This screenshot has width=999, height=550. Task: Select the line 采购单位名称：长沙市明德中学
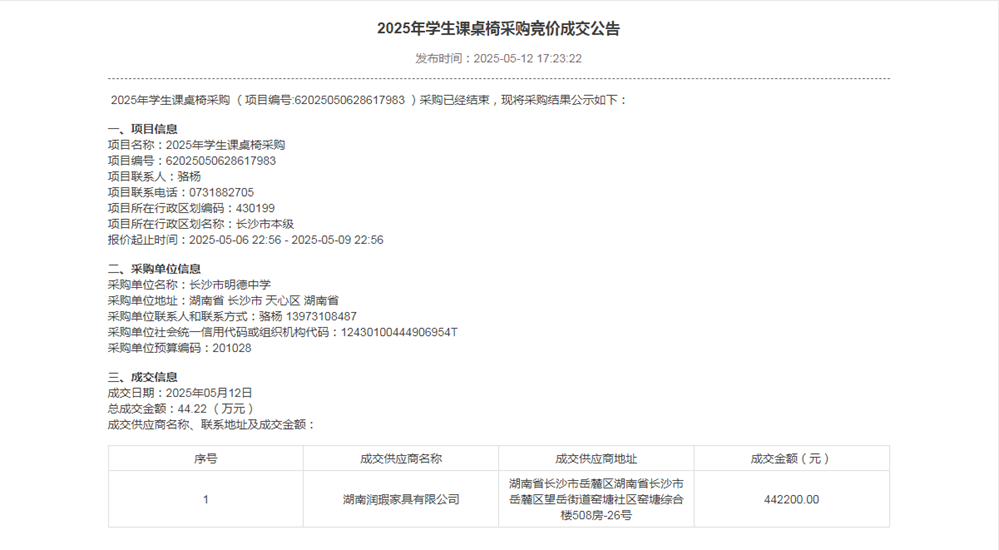189,285
